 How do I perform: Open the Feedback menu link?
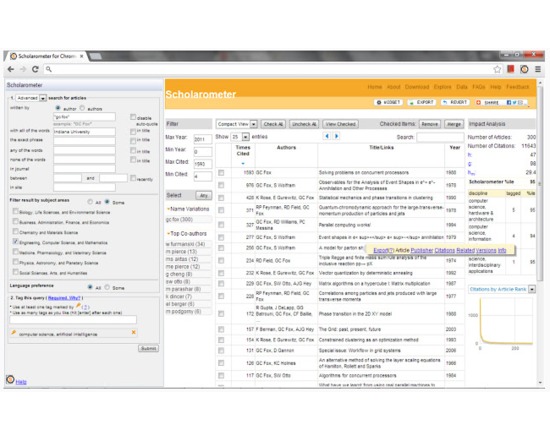[518, 87]
